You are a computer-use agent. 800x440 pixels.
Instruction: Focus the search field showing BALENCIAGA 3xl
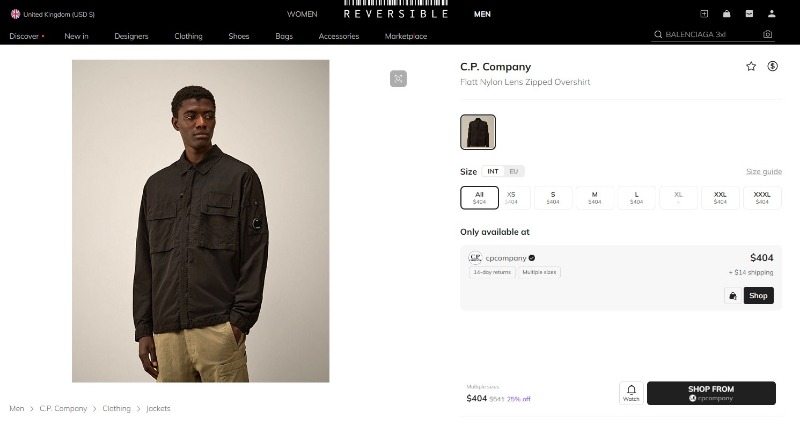pos(705,34)
